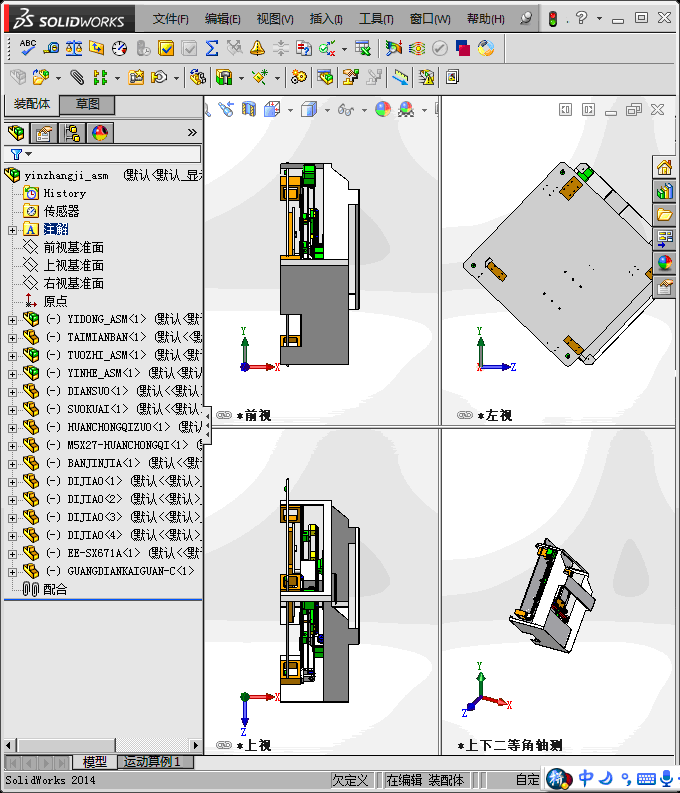Viewport: 680px width, 793px height.
Task: Click the Assembly Features icon
Action: tap(223, 77)
